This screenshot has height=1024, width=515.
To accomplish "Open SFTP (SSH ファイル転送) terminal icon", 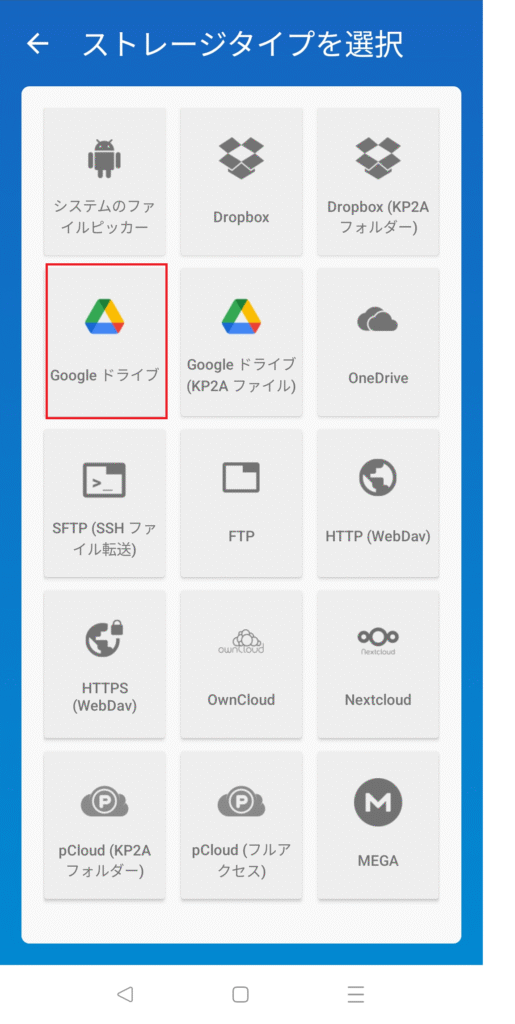I will [x=104, y=480].
